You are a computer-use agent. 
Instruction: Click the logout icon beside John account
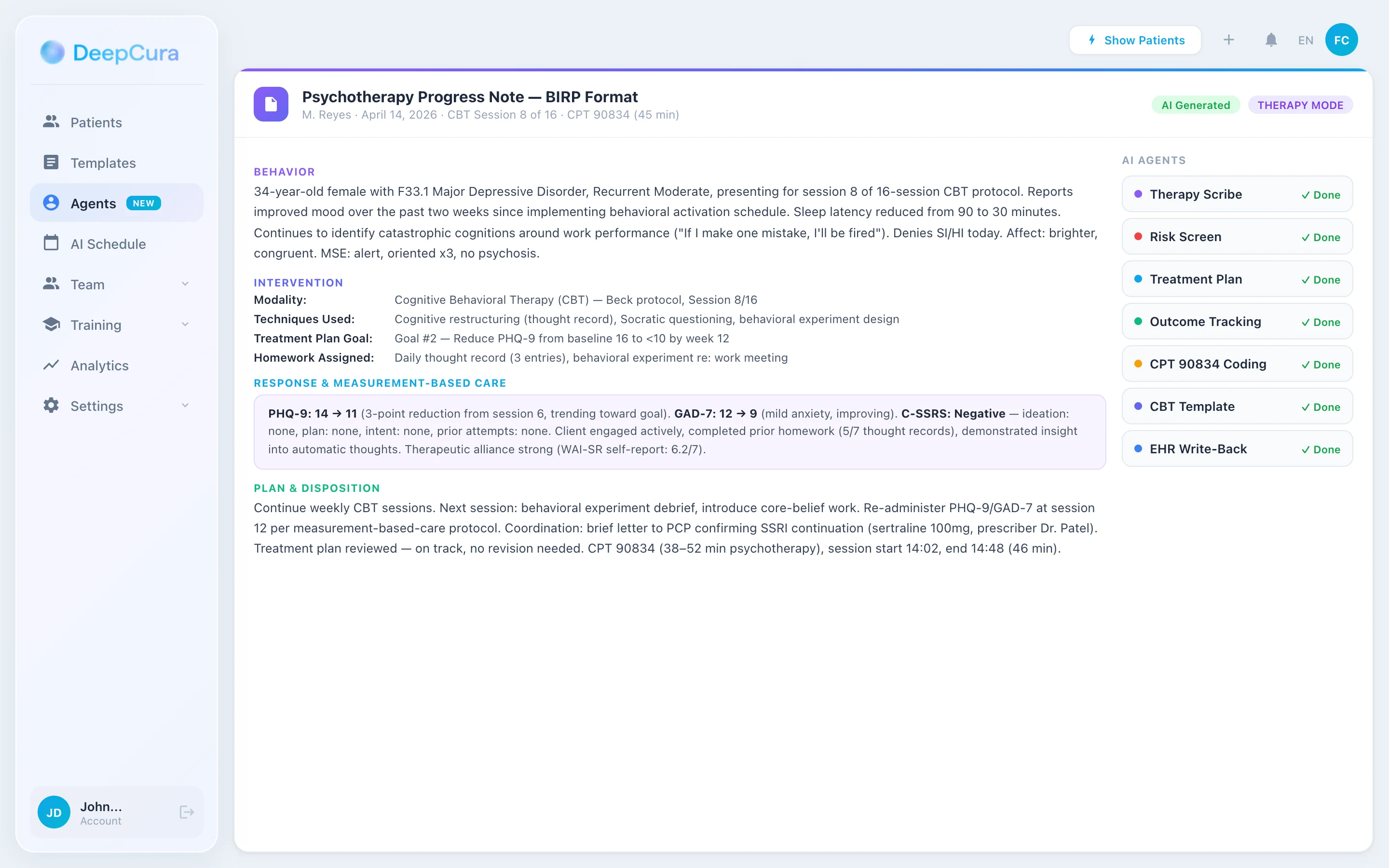pos(187,812)
